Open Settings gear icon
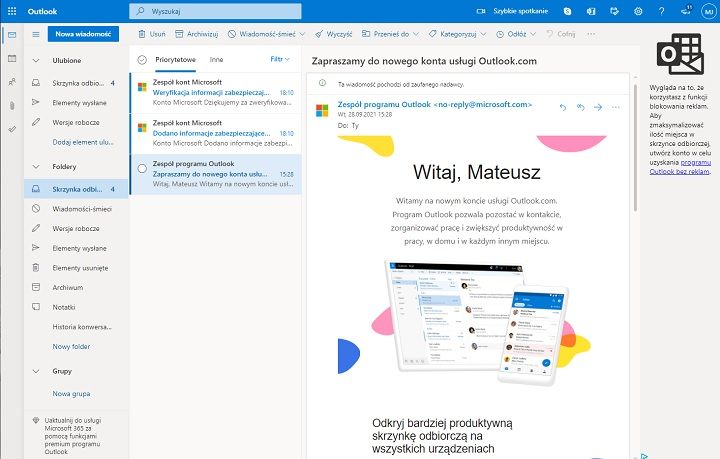 639,11
